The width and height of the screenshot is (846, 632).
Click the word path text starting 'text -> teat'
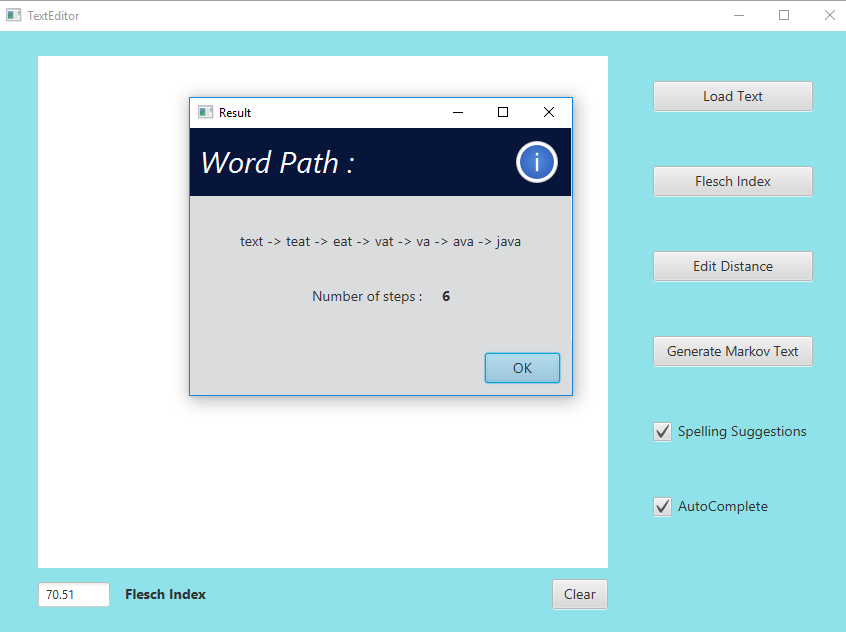380,241
